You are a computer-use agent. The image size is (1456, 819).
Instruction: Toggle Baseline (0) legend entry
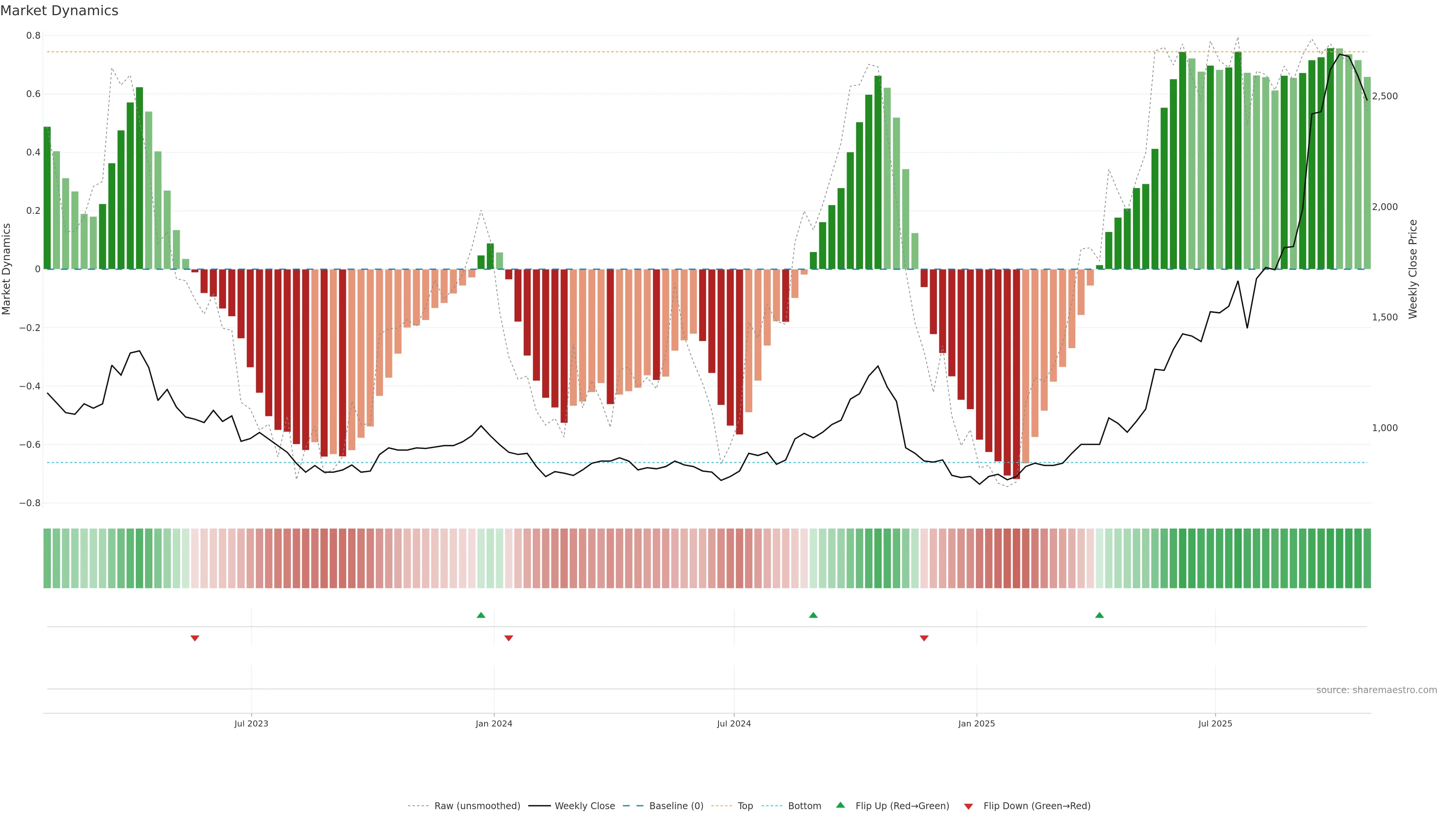[676, 806]
